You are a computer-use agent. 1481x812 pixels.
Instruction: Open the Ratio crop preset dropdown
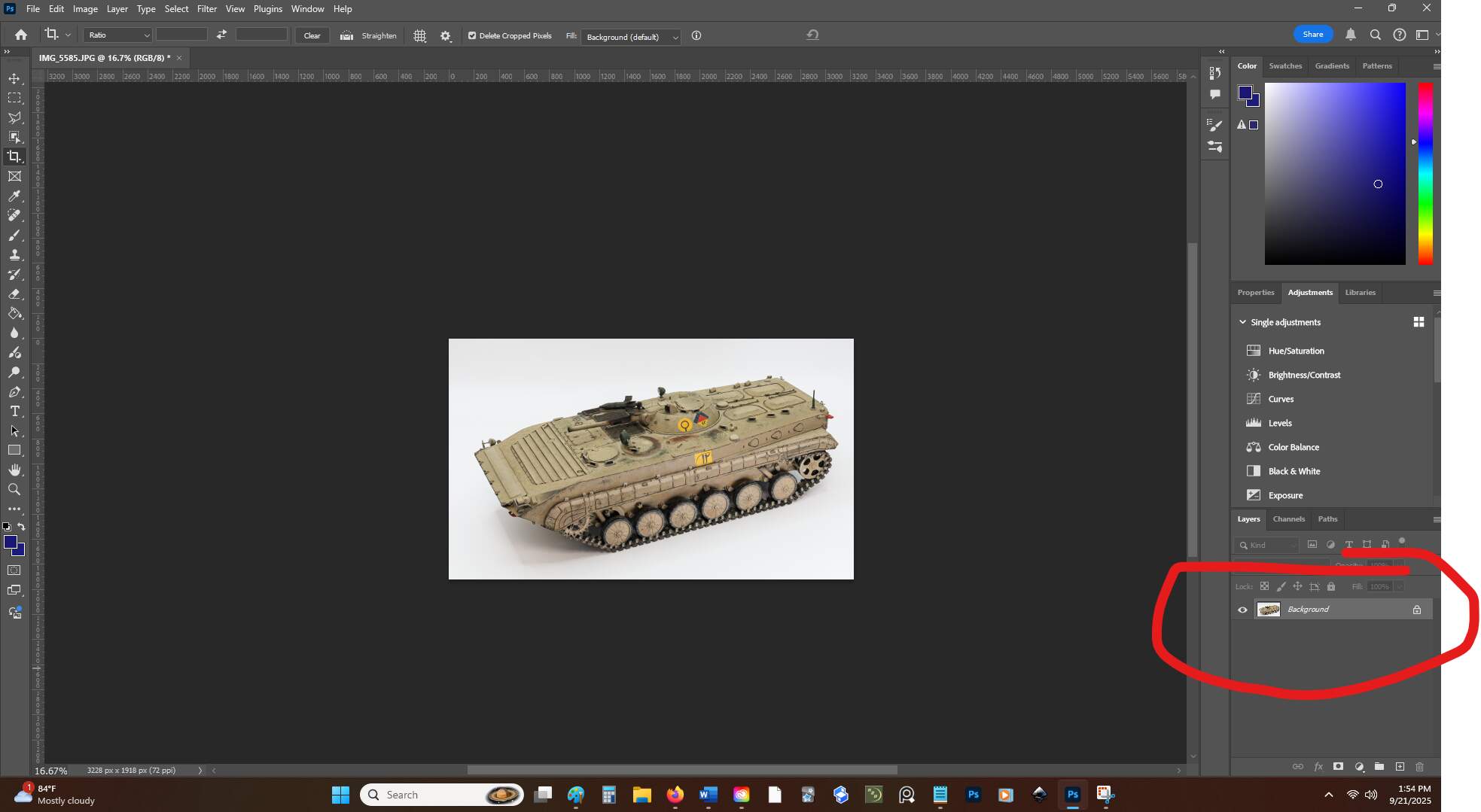coord(117,35)
